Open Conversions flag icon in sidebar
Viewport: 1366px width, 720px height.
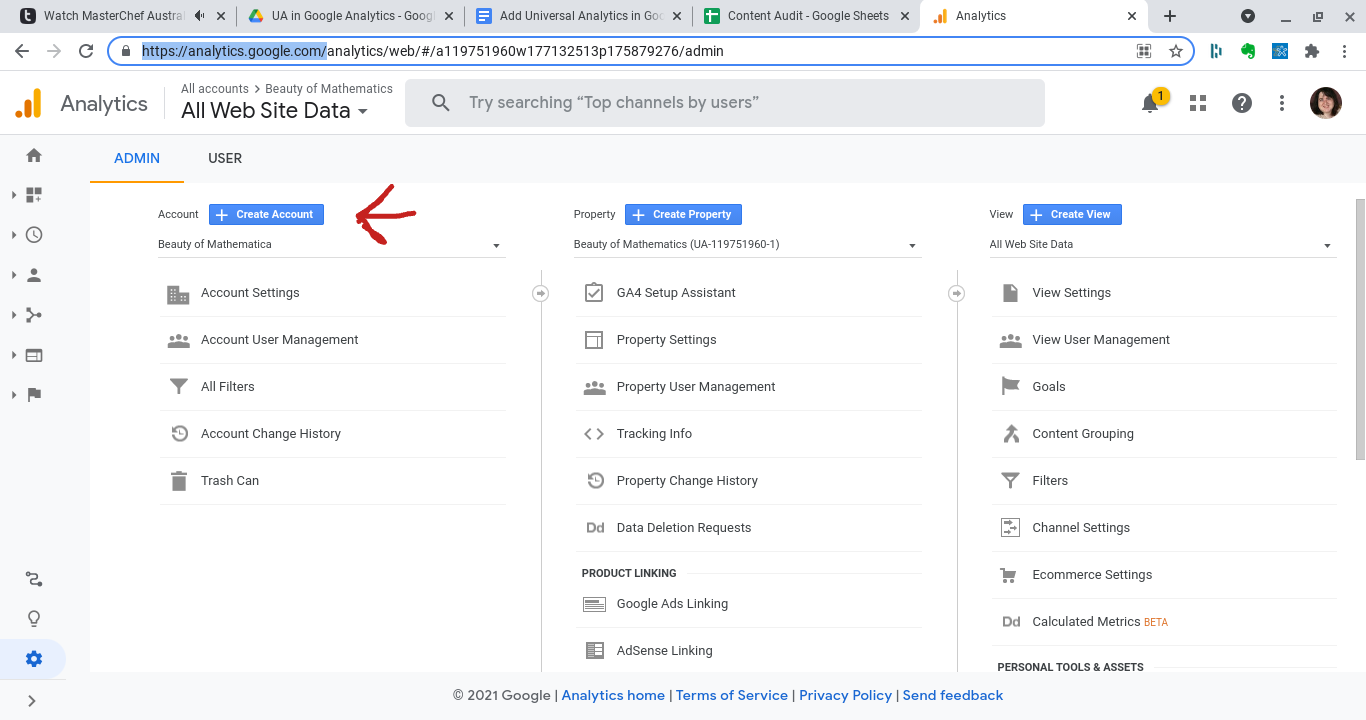[34, 395]
